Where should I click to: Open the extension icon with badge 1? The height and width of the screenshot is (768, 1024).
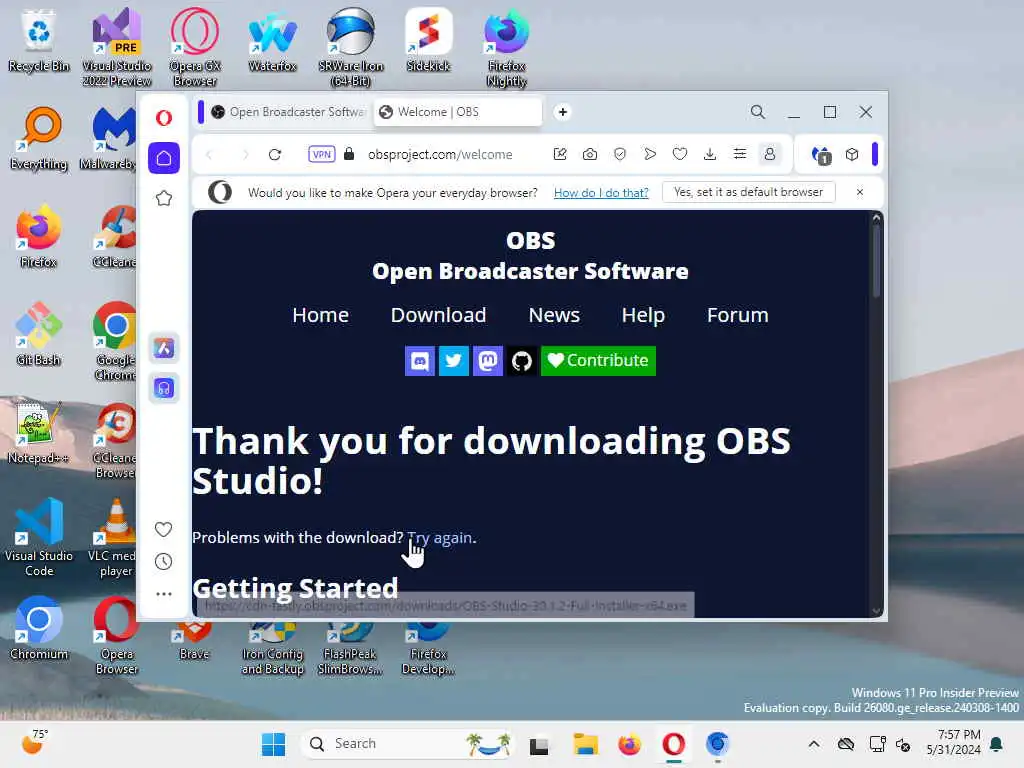[x=822, y=155]
